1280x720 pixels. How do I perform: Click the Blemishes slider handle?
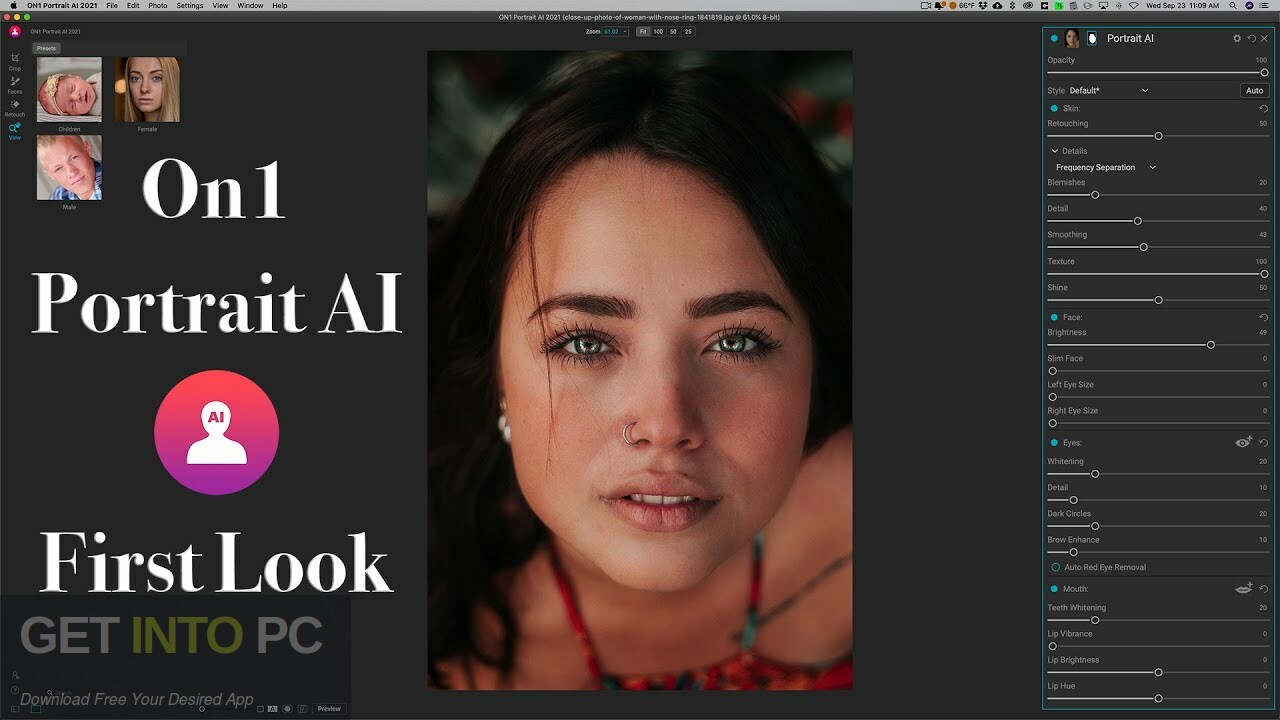click(x=1095, y=195)
